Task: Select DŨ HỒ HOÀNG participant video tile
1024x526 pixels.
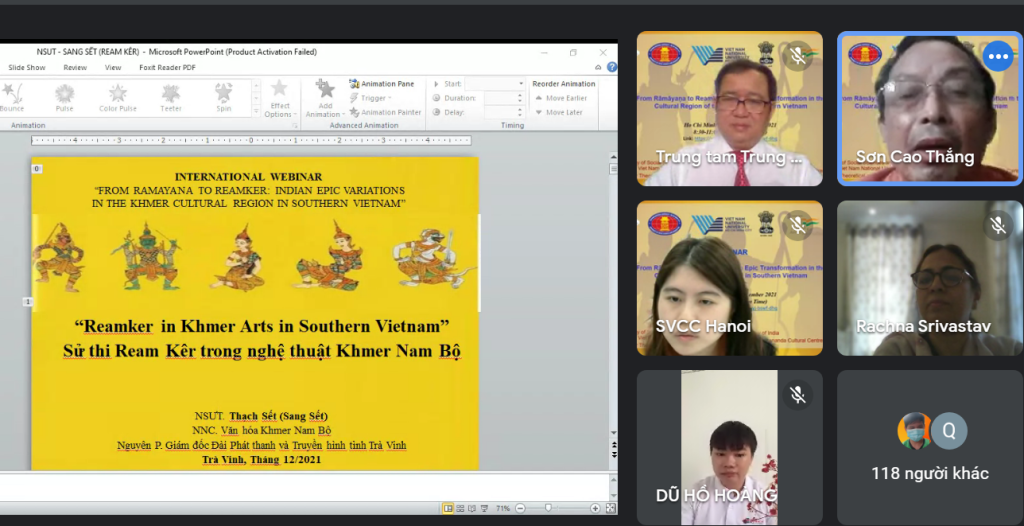Action: 729,448
